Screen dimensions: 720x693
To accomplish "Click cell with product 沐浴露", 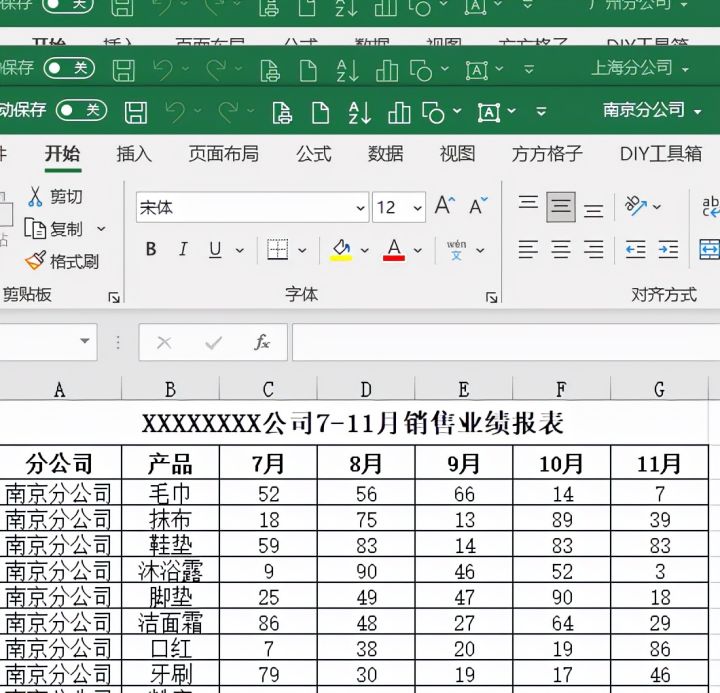I will (170, 571).
